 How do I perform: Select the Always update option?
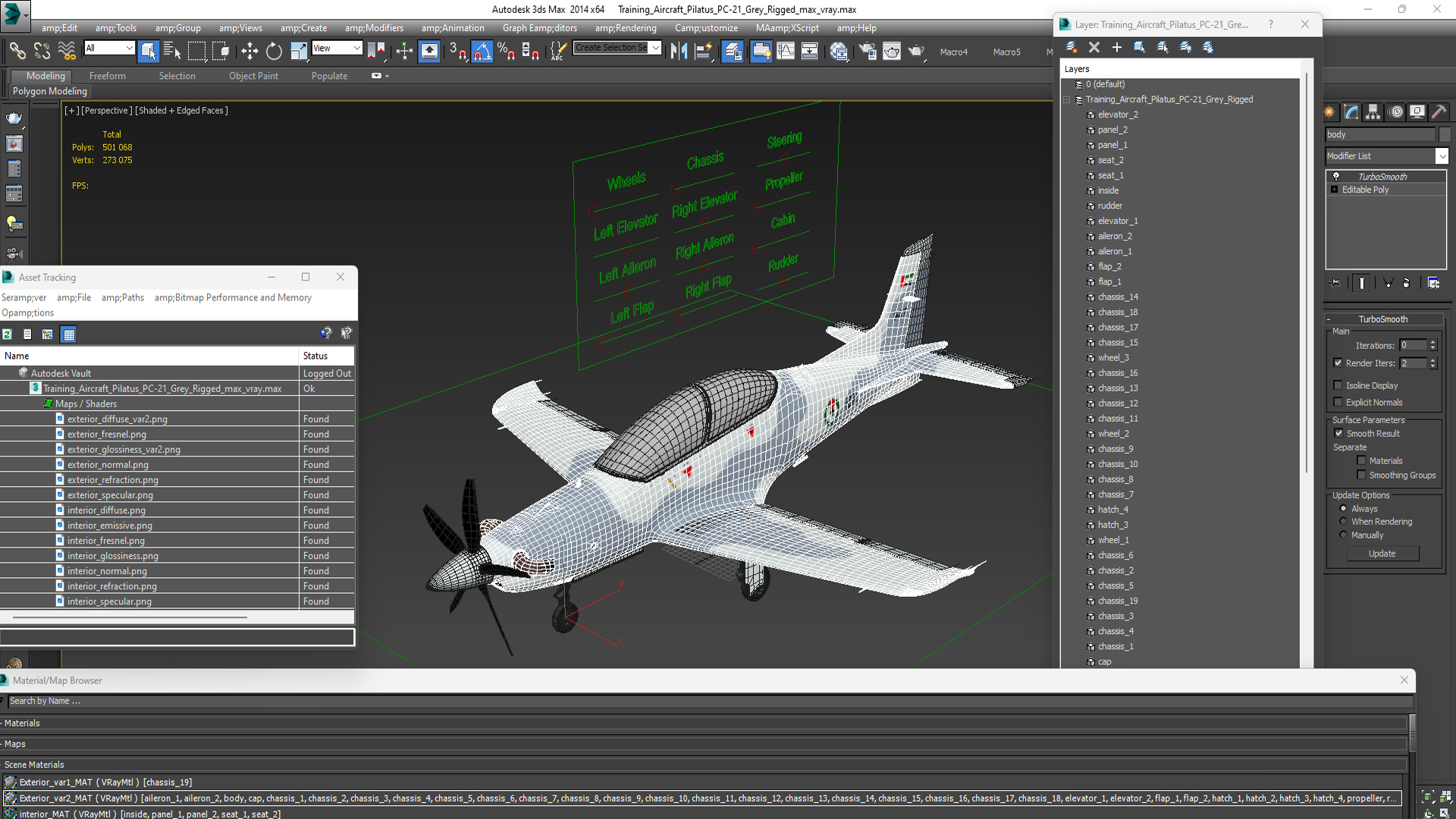[1344, 508]
